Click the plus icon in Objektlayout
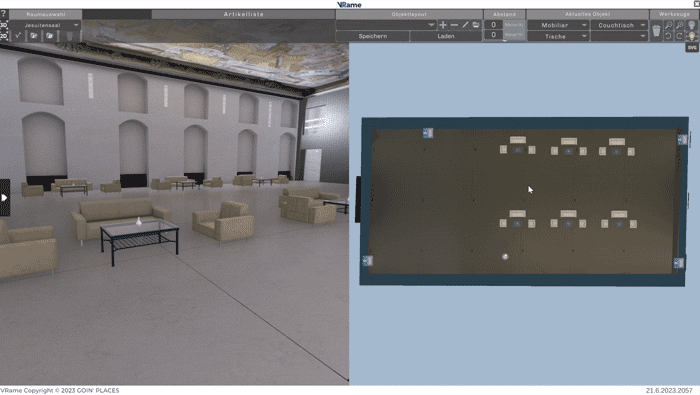The image size is (700, 395). click(x=442, y=25)
